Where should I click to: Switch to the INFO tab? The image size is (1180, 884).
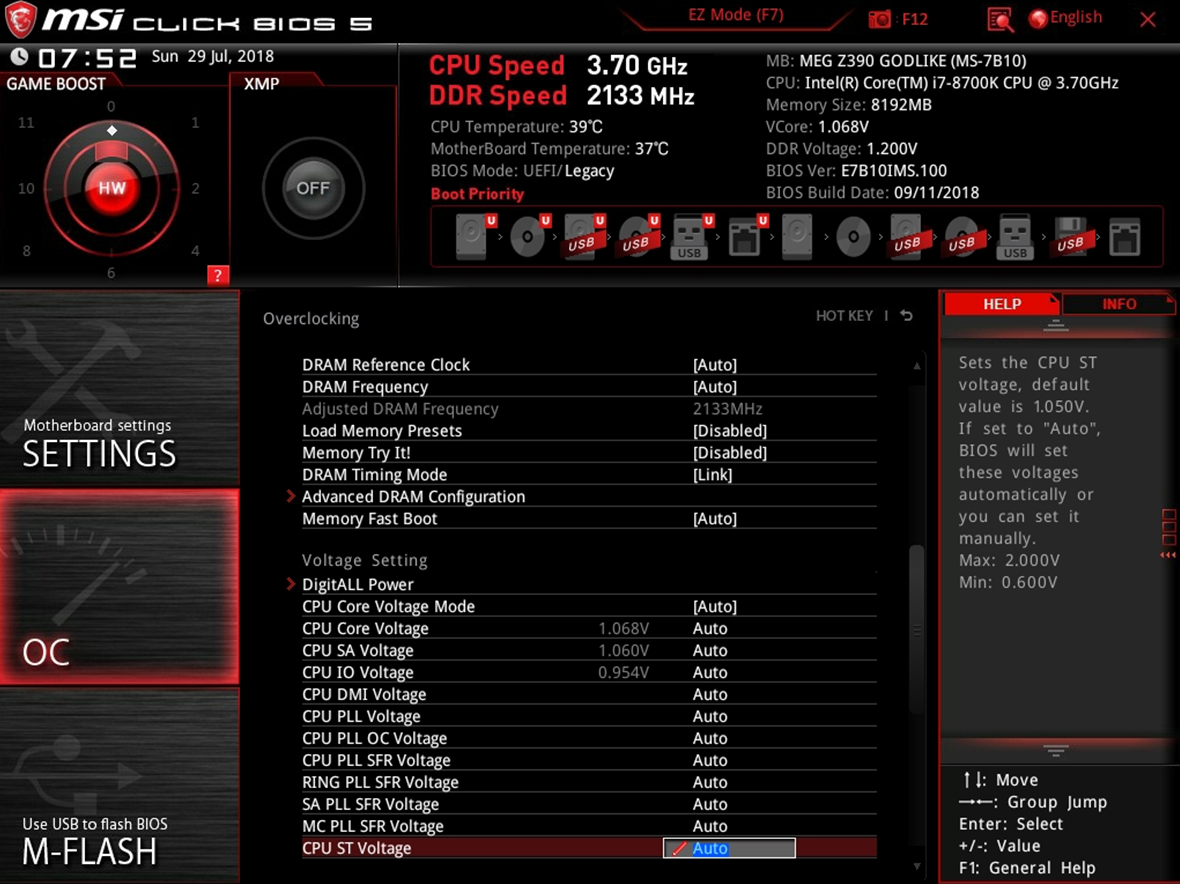point(1119,304)
